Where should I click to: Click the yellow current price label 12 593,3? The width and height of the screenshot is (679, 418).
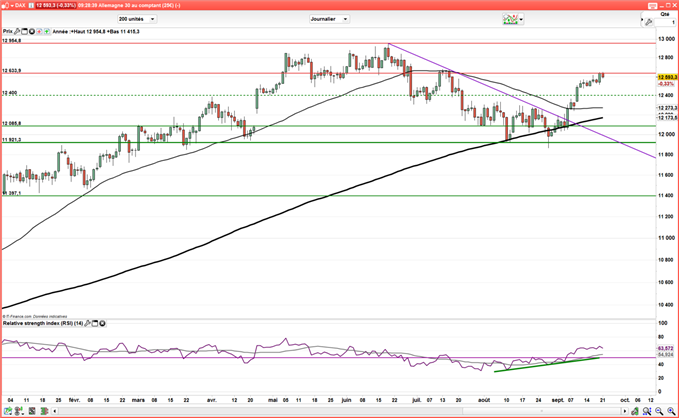click(x=667, y=77)
